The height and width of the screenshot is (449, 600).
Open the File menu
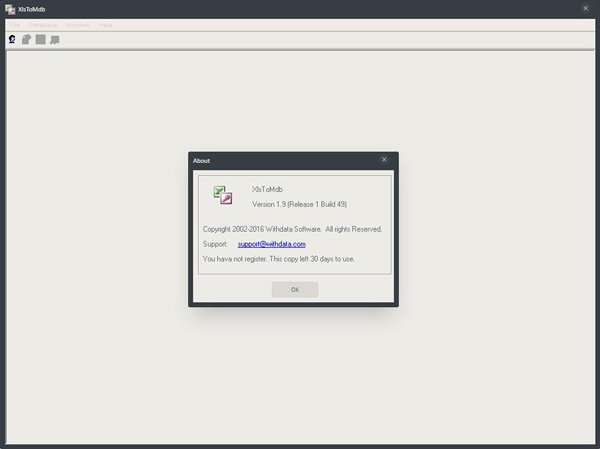[15, 25]
